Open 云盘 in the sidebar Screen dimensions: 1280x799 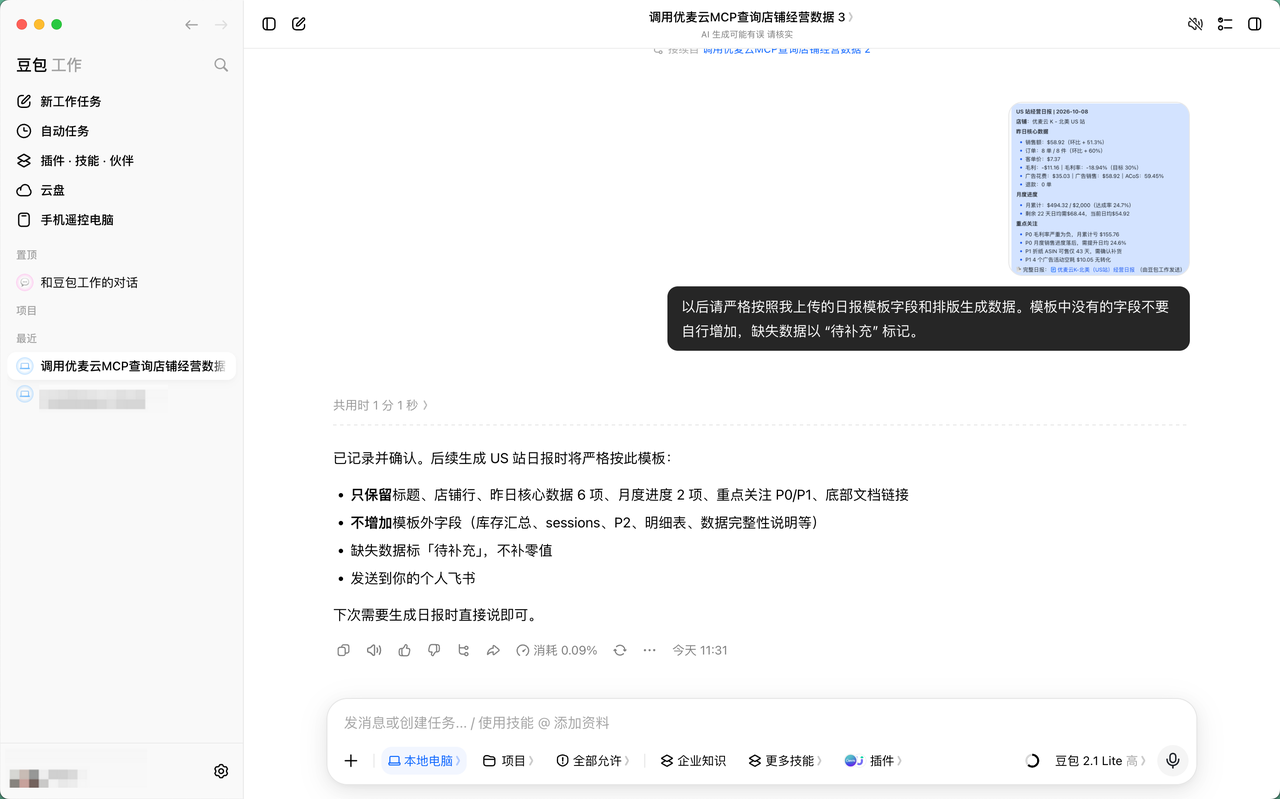[x=122, y=190]
